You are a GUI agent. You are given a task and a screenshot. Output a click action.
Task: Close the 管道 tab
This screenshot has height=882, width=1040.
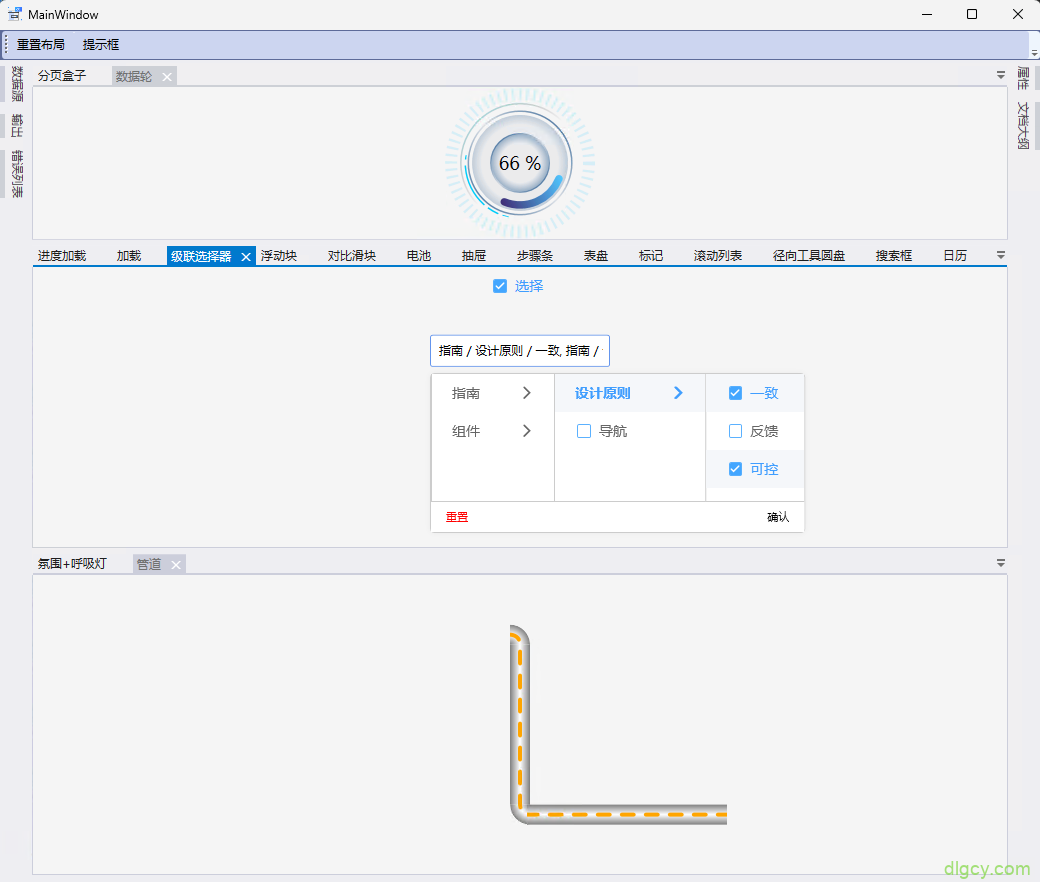(176, 565)
